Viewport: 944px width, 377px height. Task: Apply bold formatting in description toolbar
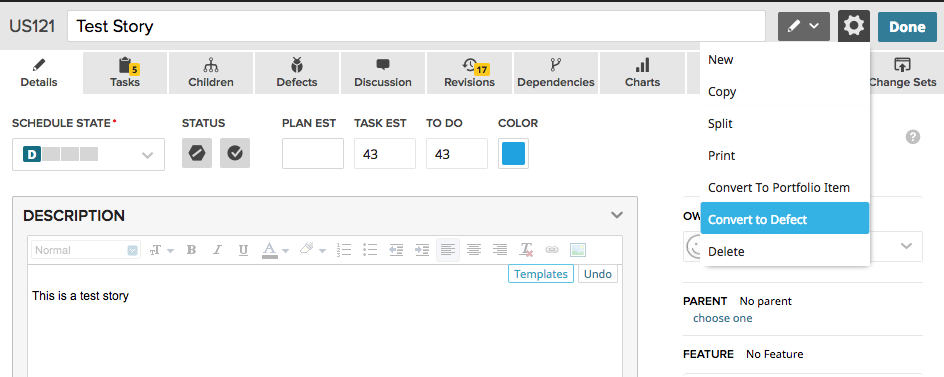point(191,250)
